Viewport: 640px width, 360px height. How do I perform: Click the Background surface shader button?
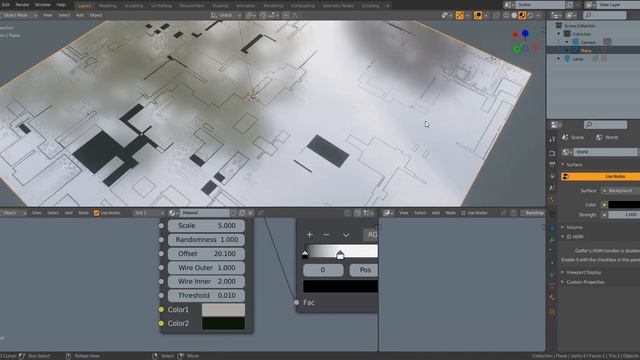tap(620, 191)
